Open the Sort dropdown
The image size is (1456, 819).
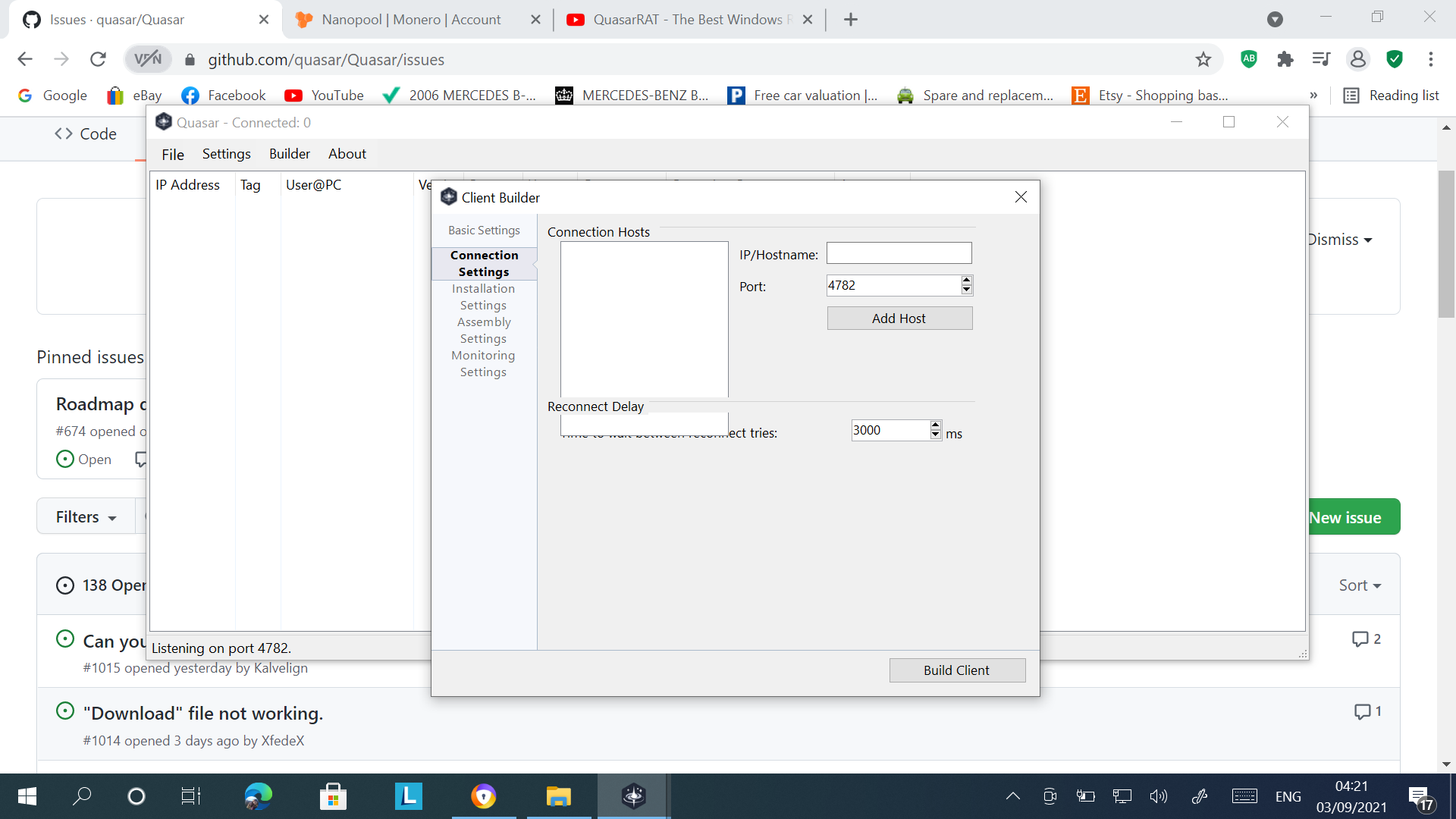[1359, 585]
